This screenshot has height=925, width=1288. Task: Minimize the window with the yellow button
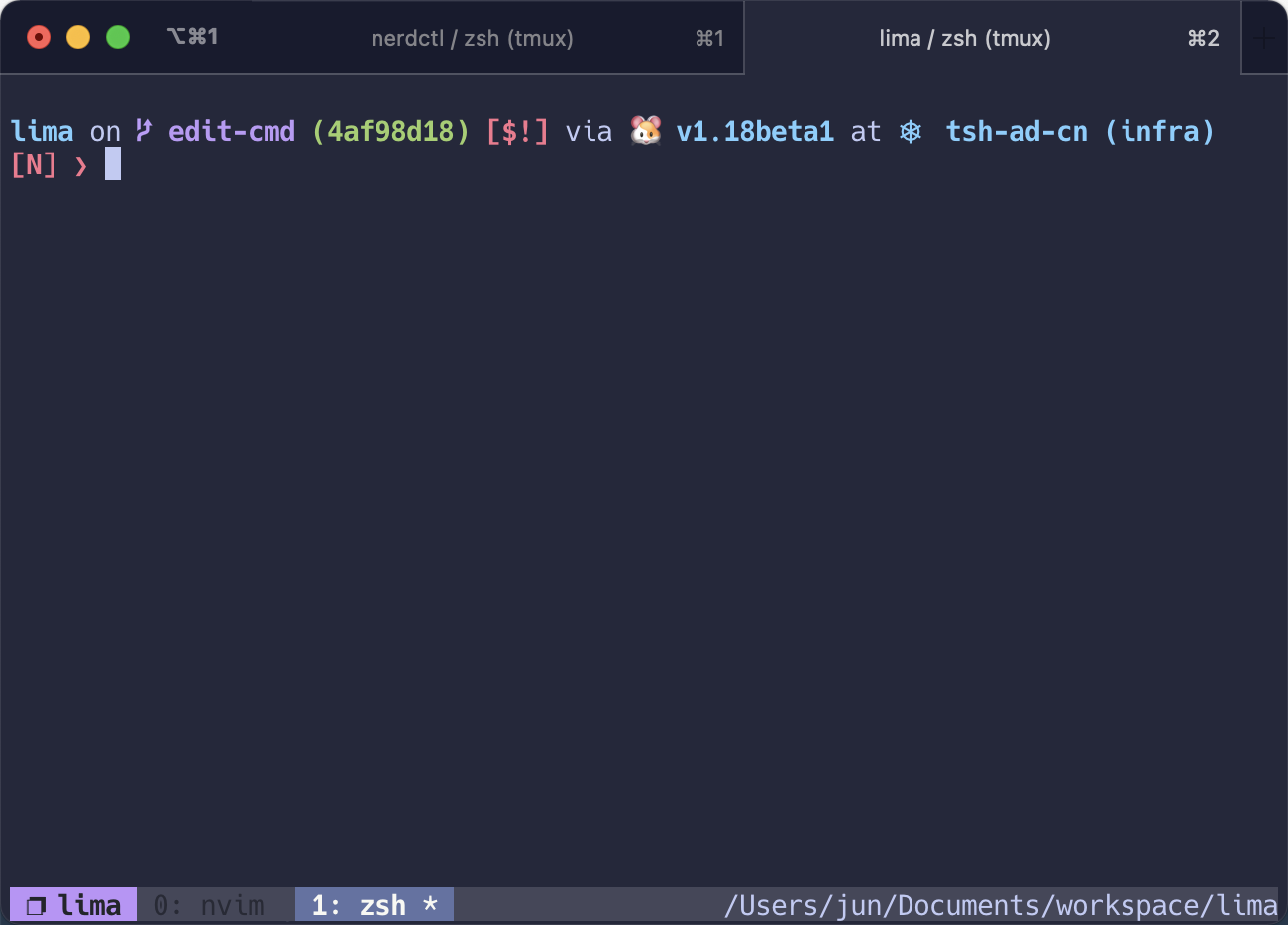[78, 37]
